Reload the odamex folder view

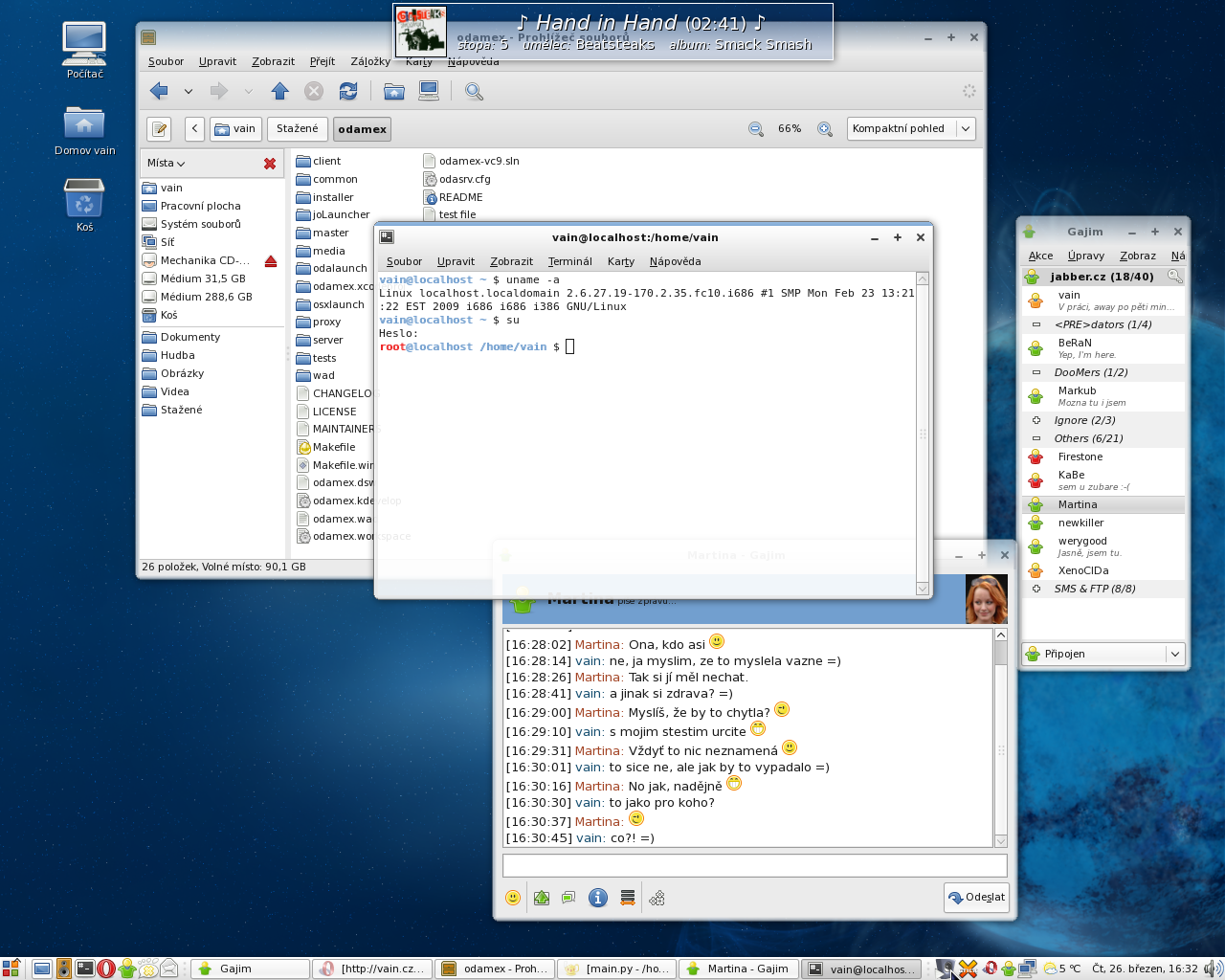348,91
